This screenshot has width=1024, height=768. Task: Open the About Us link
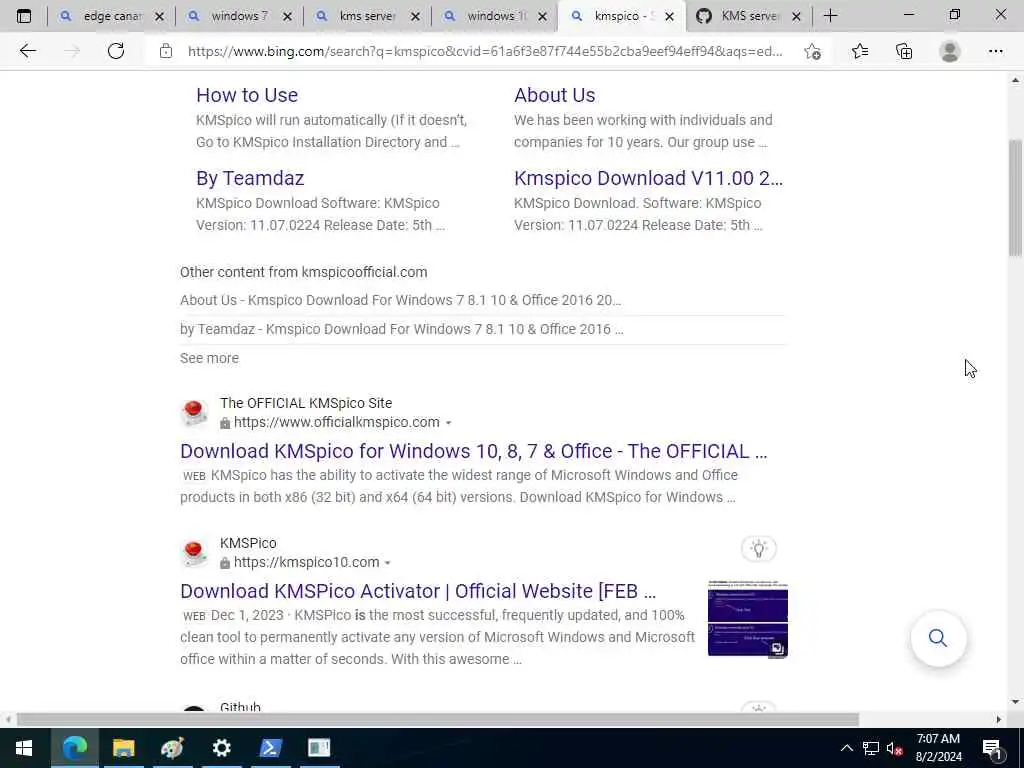(x=554, y=95)
